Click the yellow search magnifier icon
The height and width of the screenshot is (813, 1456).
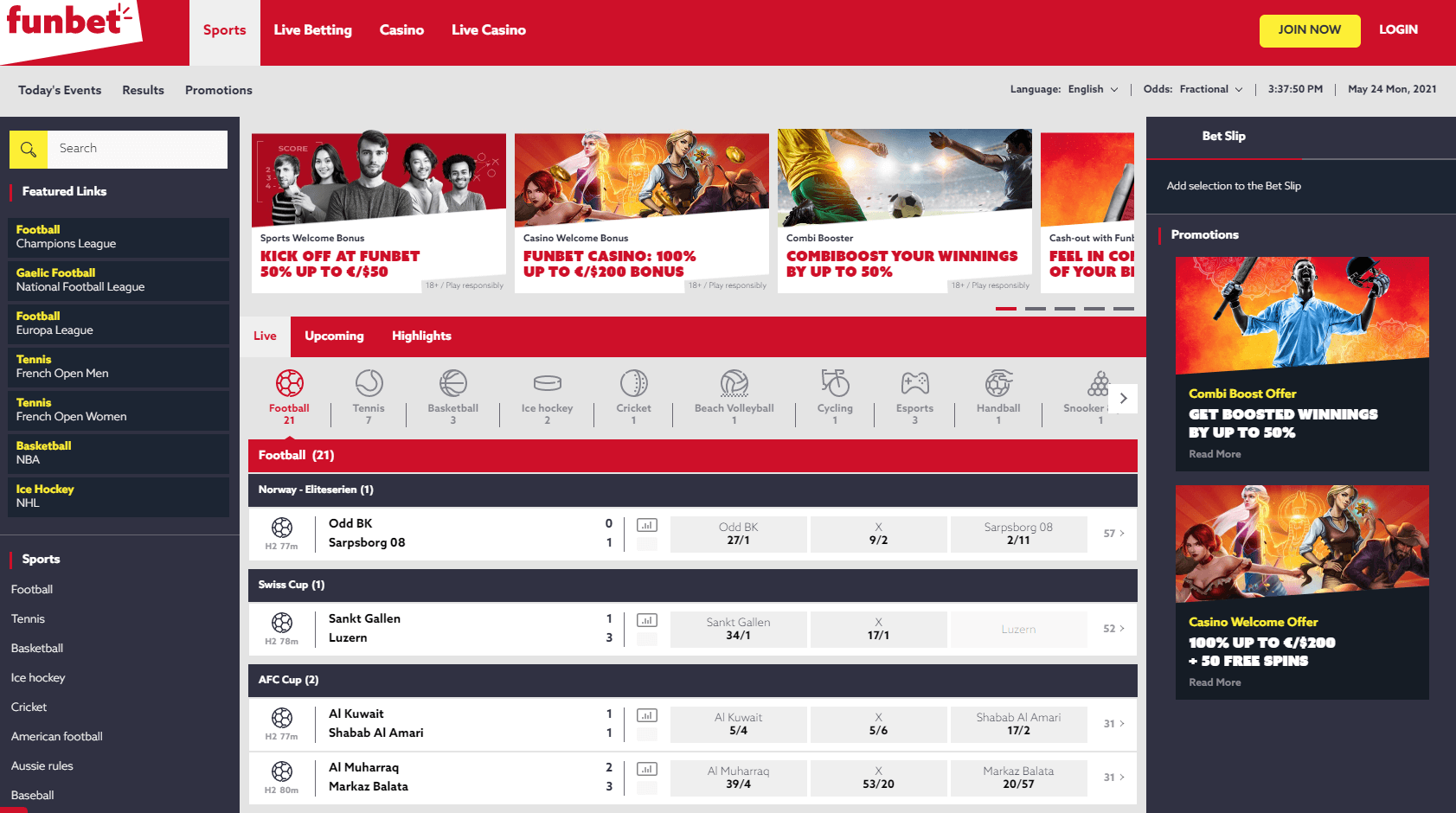coord(28,149)
